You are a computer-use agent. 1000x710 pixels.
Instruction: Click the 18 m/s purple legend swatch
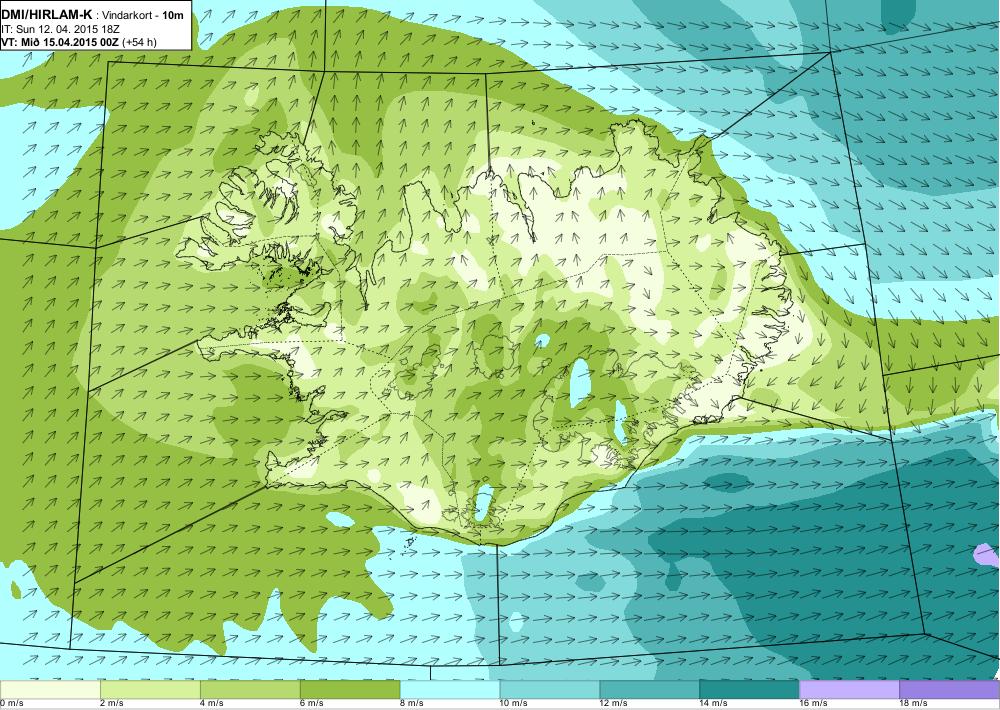pyautogui.click(x=950, y=690)
